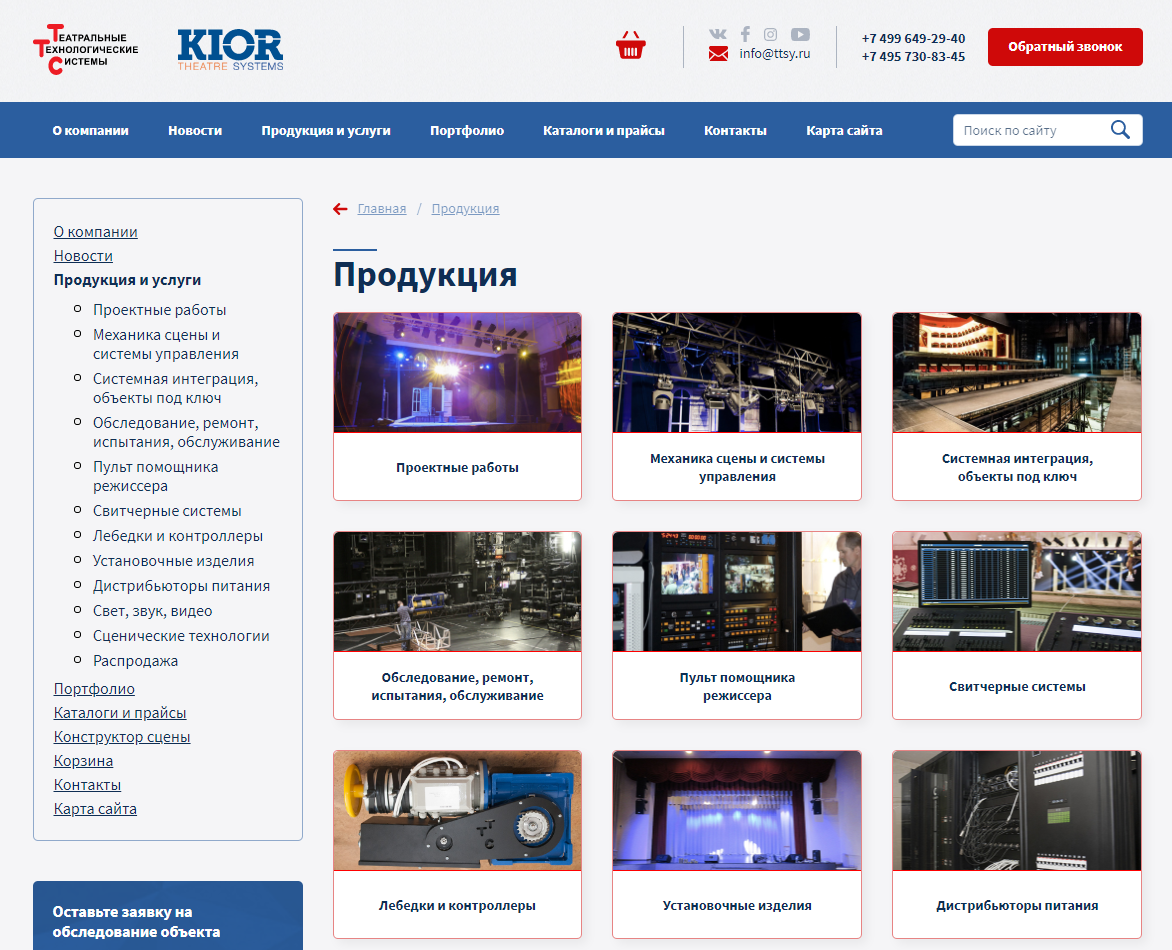Choose Распродажа in the sidebar submenu
The image size is (1172, 950).
[x=136, y=661]
